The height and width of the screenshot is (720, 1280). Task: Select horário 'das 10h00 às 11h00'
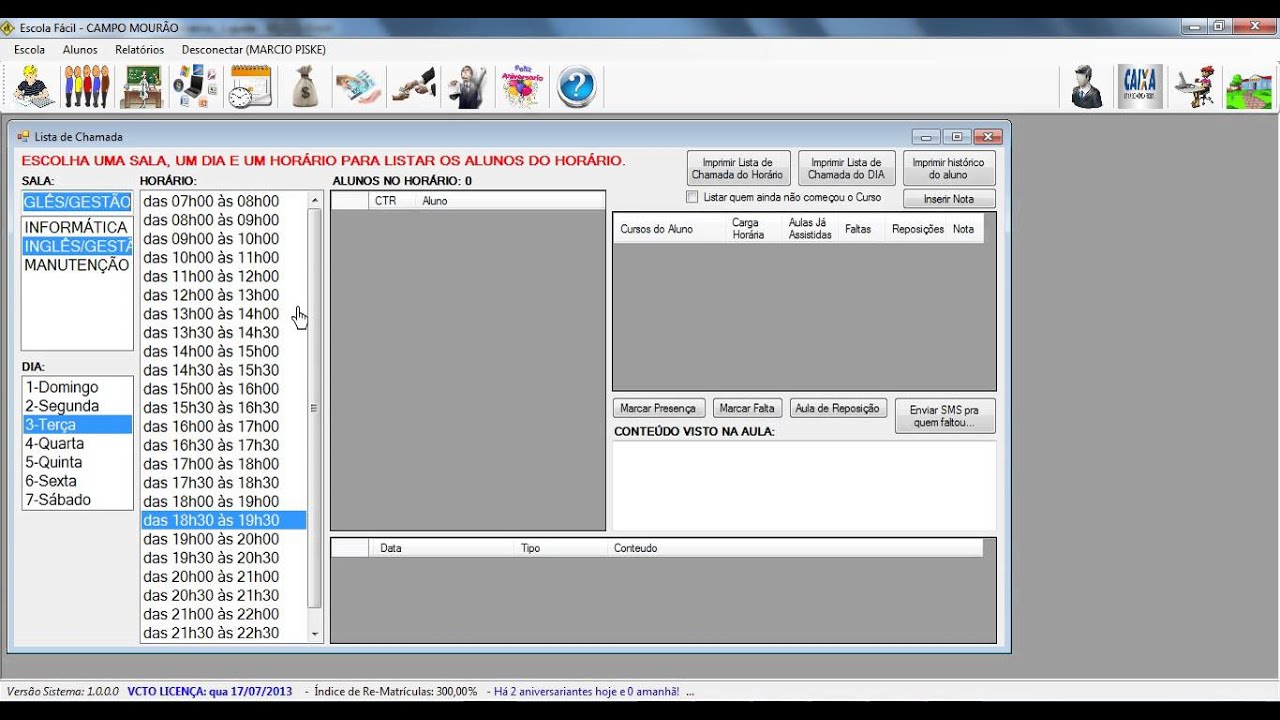coord(223,257)
